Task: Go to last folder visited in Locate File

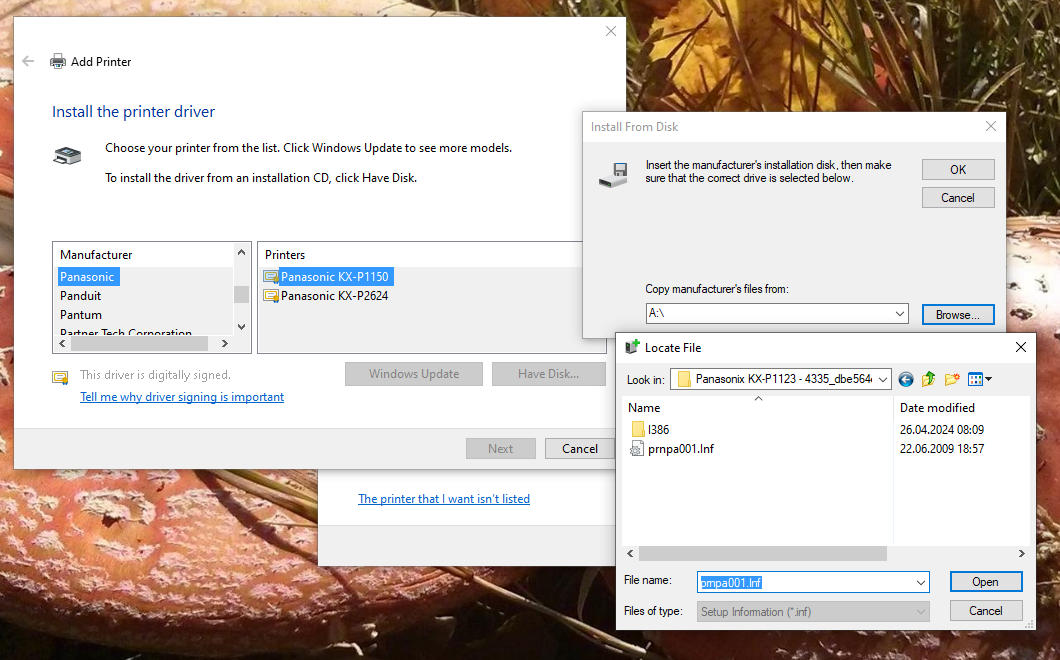Action: point(906,379)
